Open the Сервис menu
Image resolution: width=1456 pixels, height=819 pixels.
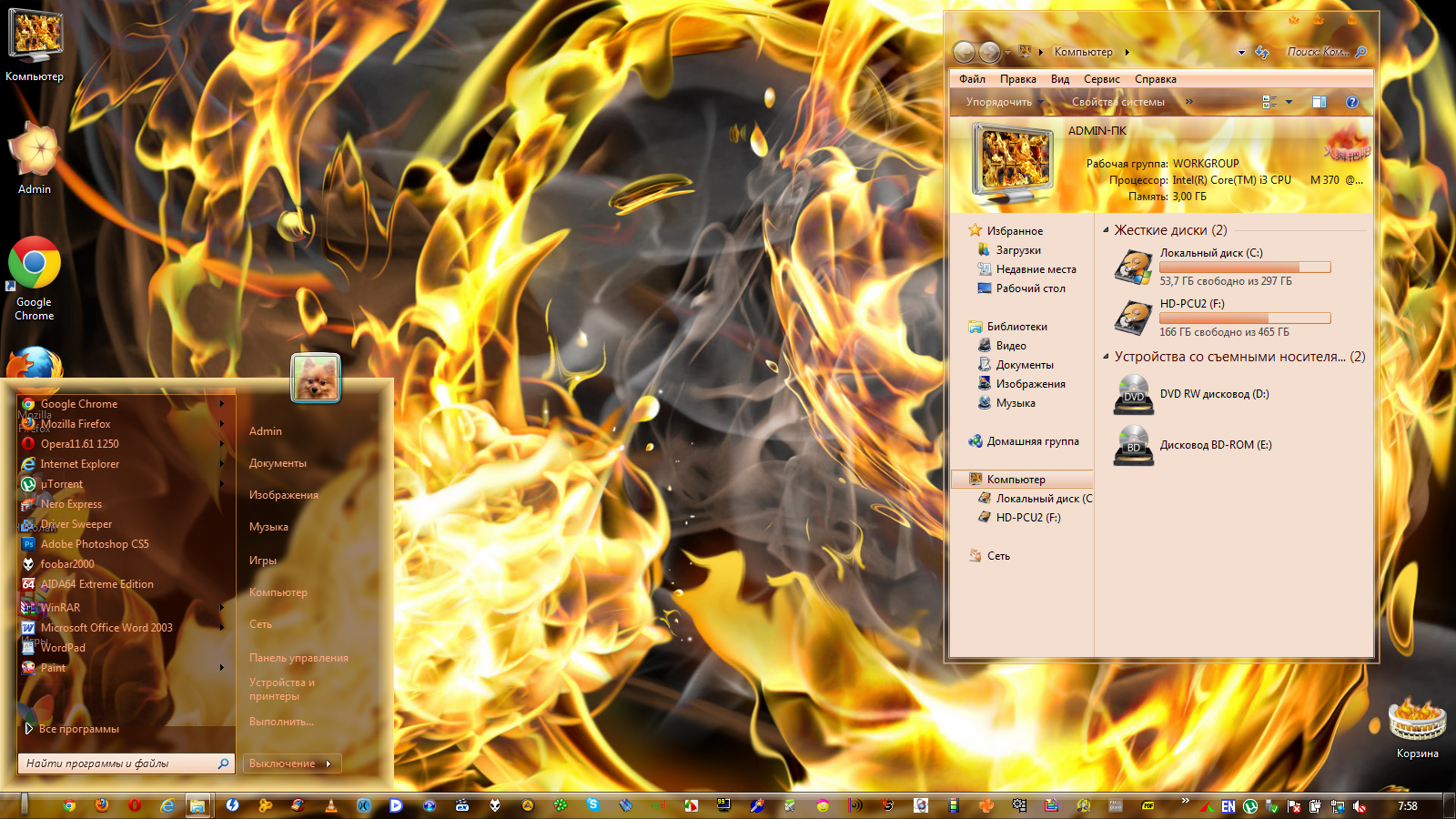[x=1101, y=79]
